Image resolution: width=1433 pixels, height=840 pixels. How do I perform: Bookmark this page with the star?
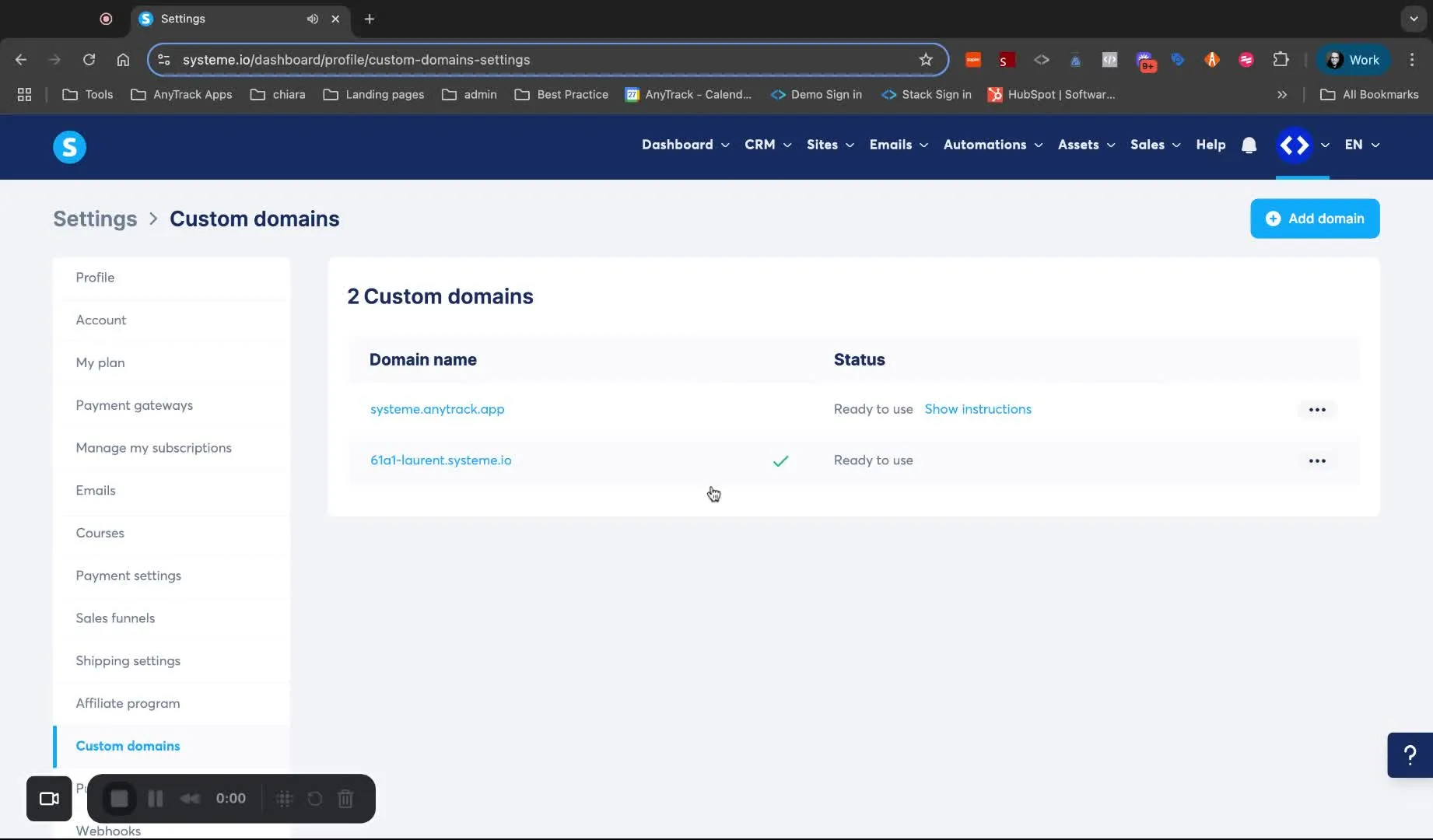[926, 60]
